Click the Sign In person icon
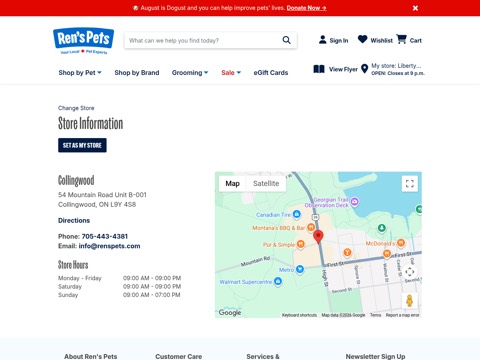The width and height of the screenshot is (480, 360). 322,40
